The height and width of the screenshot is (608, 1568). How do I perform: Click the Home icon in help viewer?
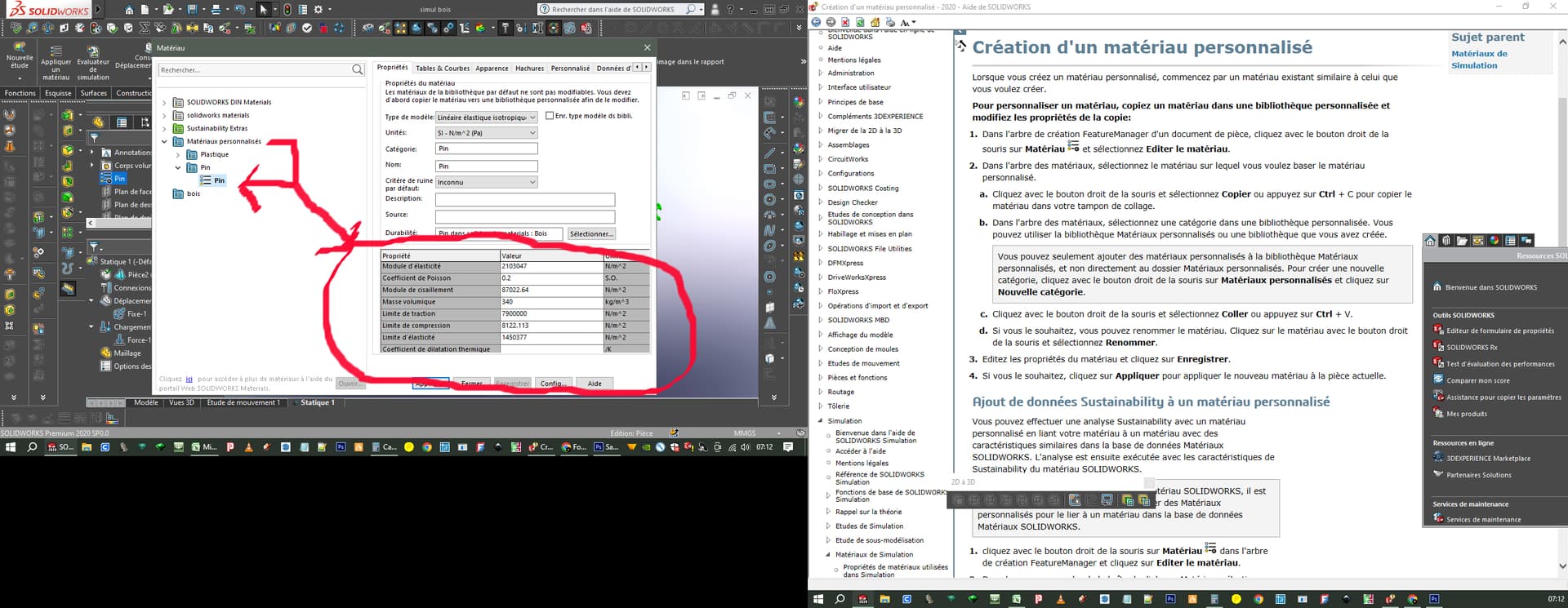tap(875, 22)
